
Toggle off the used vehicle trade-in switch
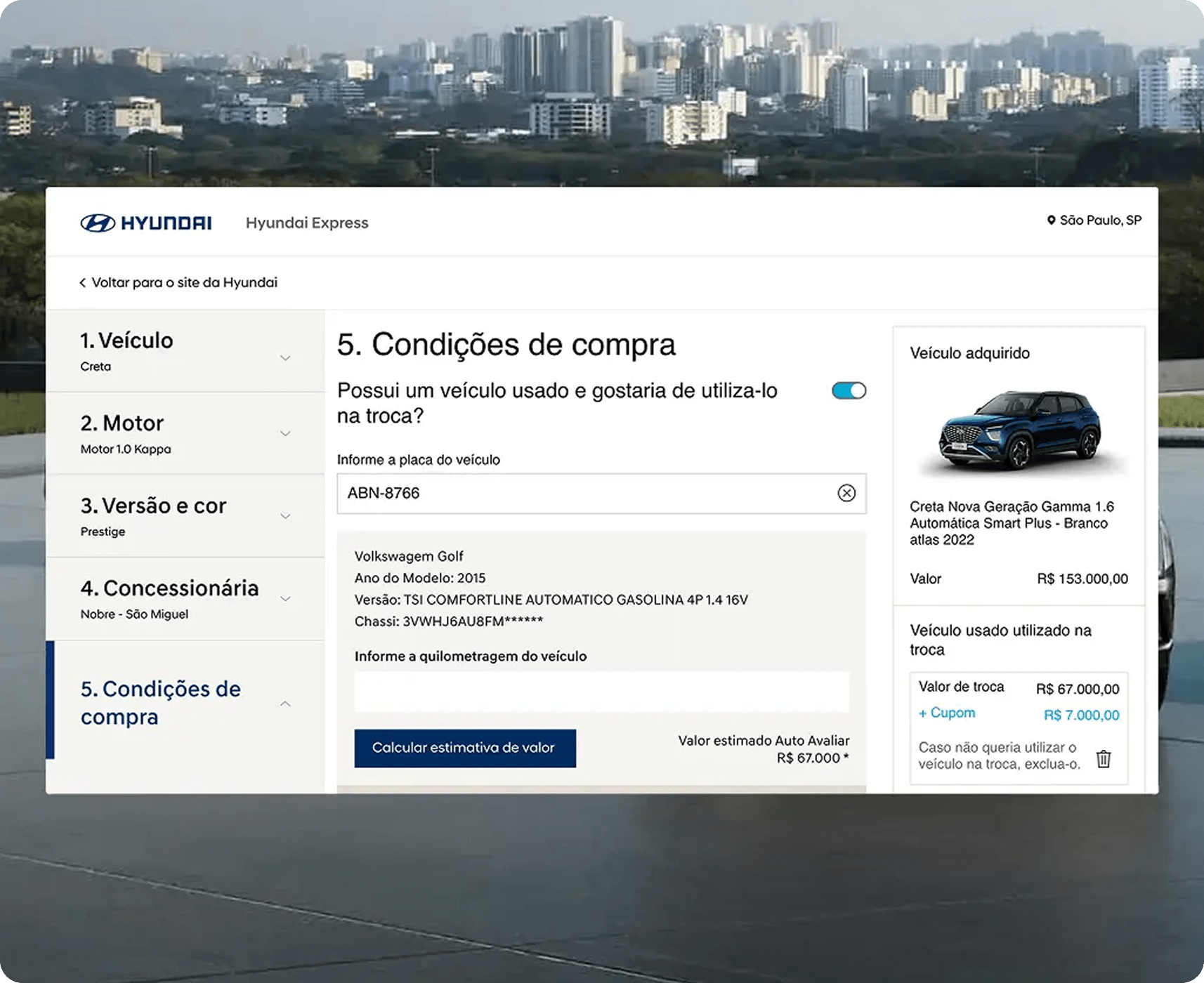pyautogui.click(x=849, y=391)
